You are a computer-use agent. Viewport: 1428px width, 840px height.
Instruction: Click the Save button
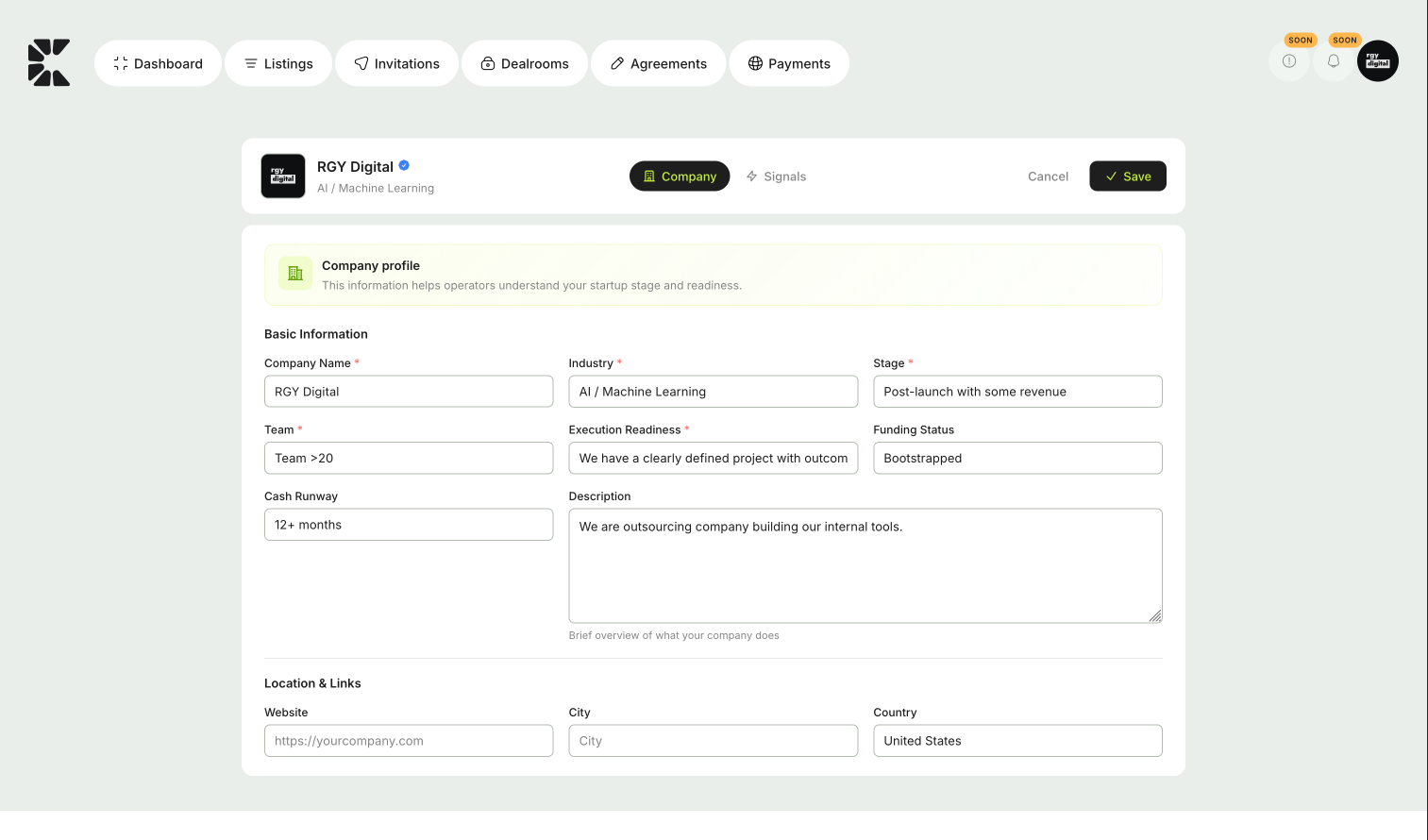click(x=1127, y=176)
